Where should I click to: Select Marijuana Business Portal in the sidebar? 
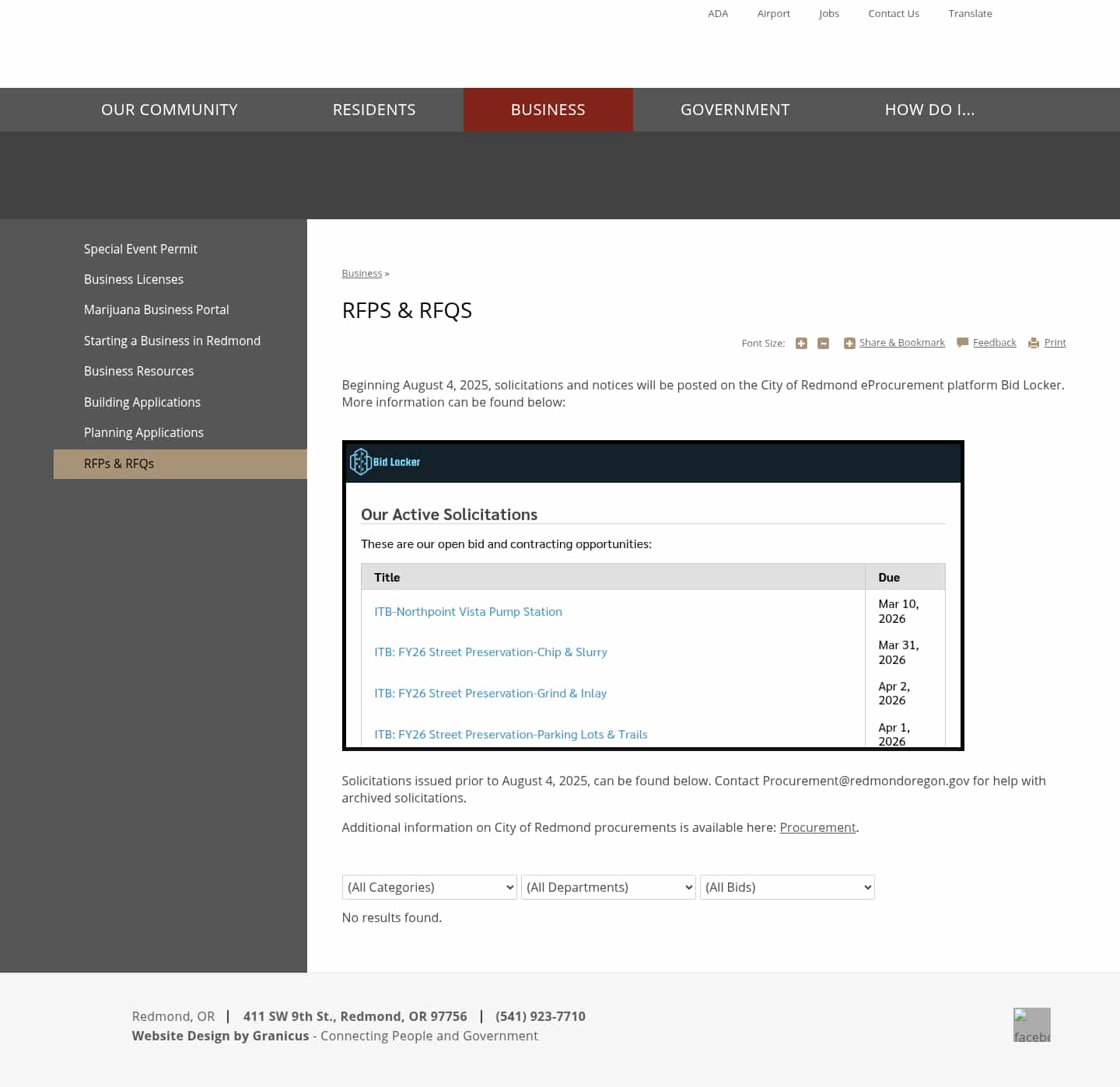(x=156, y=309)
